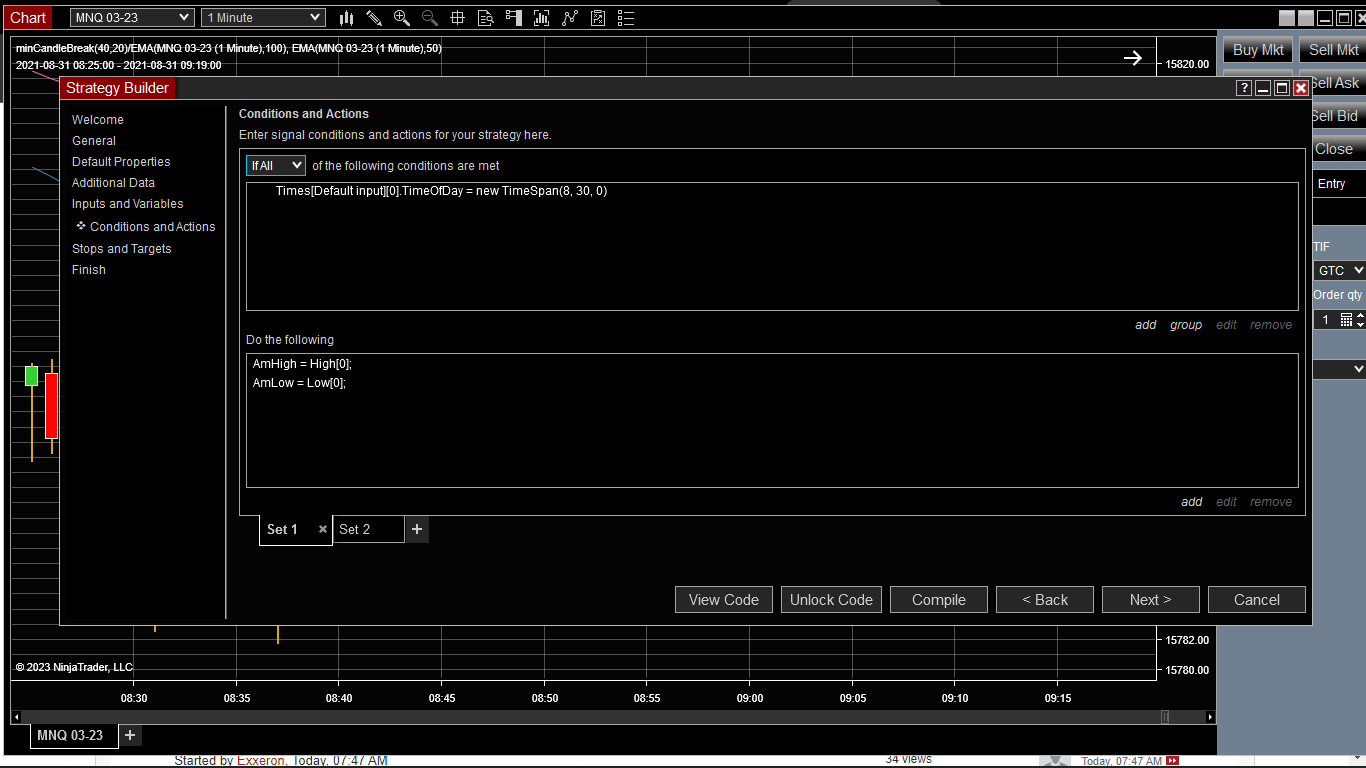
Task: Open the indicators line-graph icon
Action: (570, 18)
